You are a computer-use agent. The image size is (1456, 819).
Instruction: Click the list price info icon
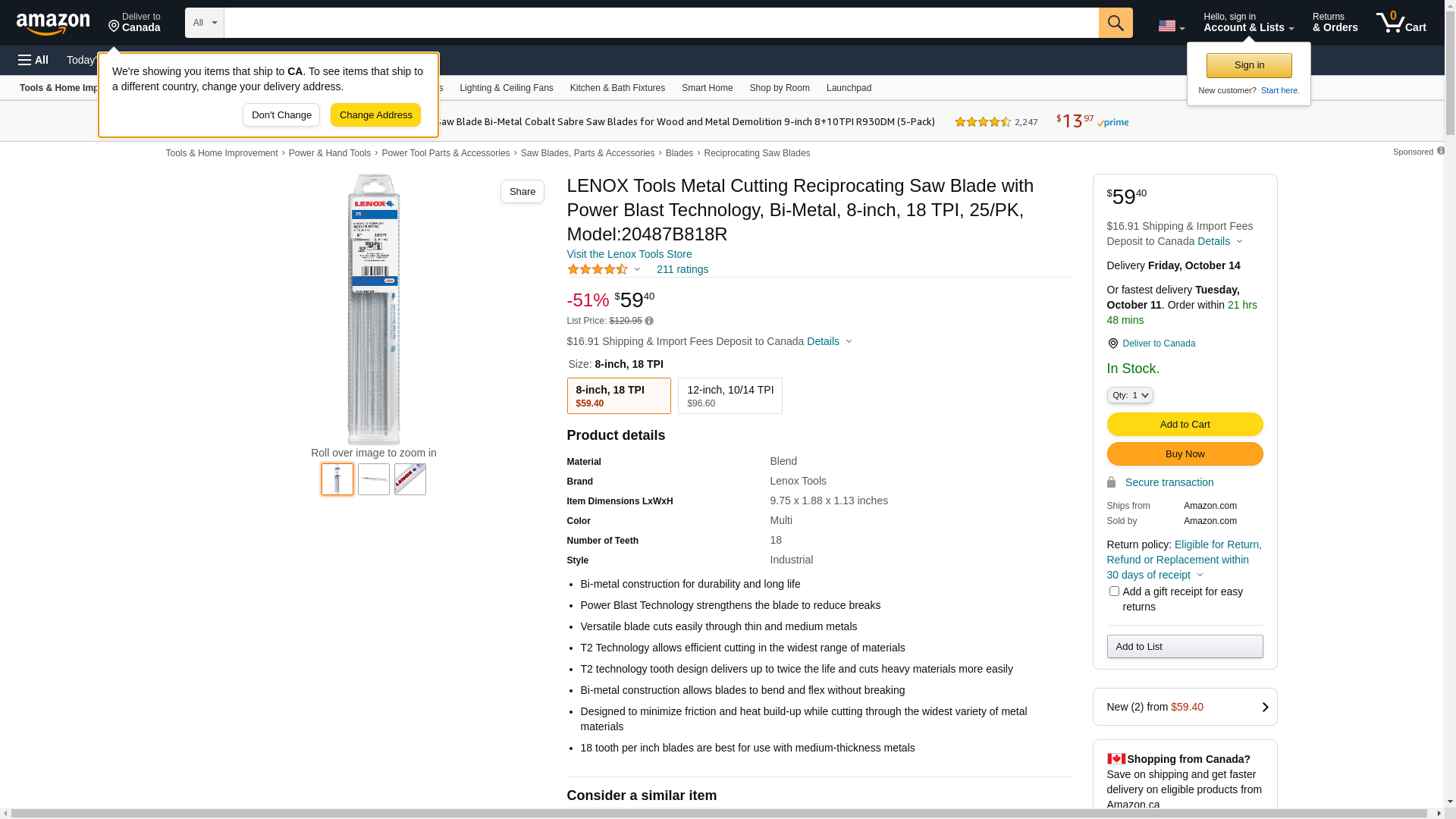coord(649,322)
